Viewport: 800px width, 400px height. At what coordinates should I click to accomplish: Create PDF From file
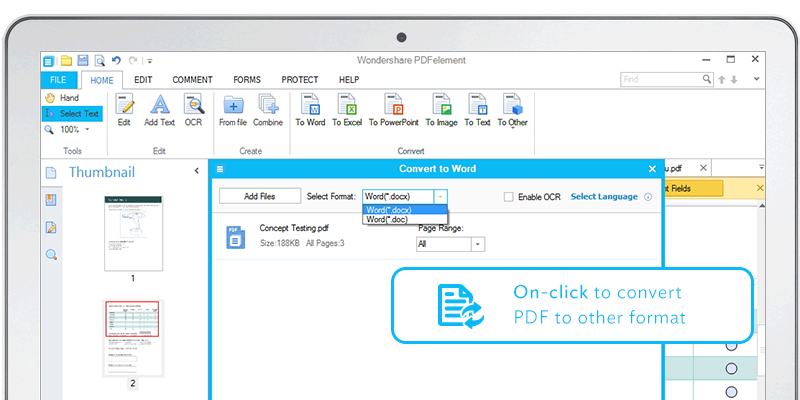[233, 110]
